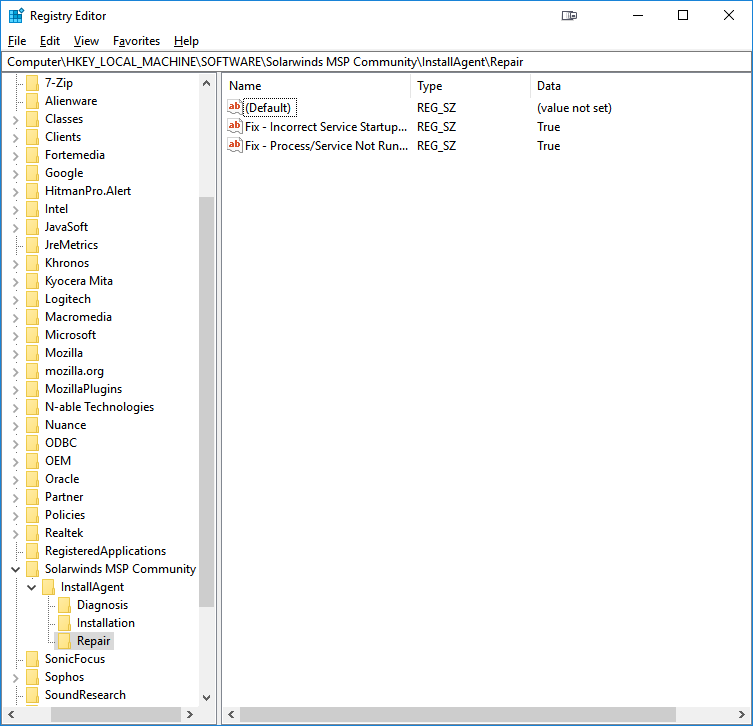This screenshot has height=726, width=753.
Task: Expand the ODBC key
Action: (x=15, y=444)
